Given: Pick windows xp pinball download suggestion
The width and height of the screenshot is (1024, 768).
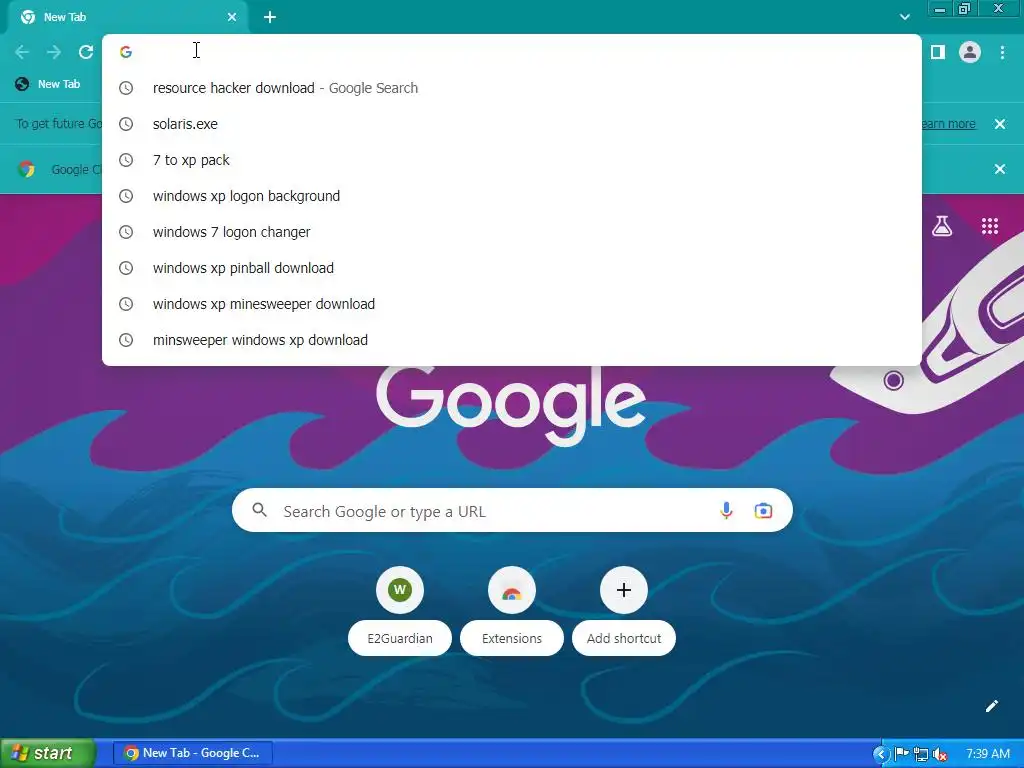Looking at the screenshot, I should (512, 268).
